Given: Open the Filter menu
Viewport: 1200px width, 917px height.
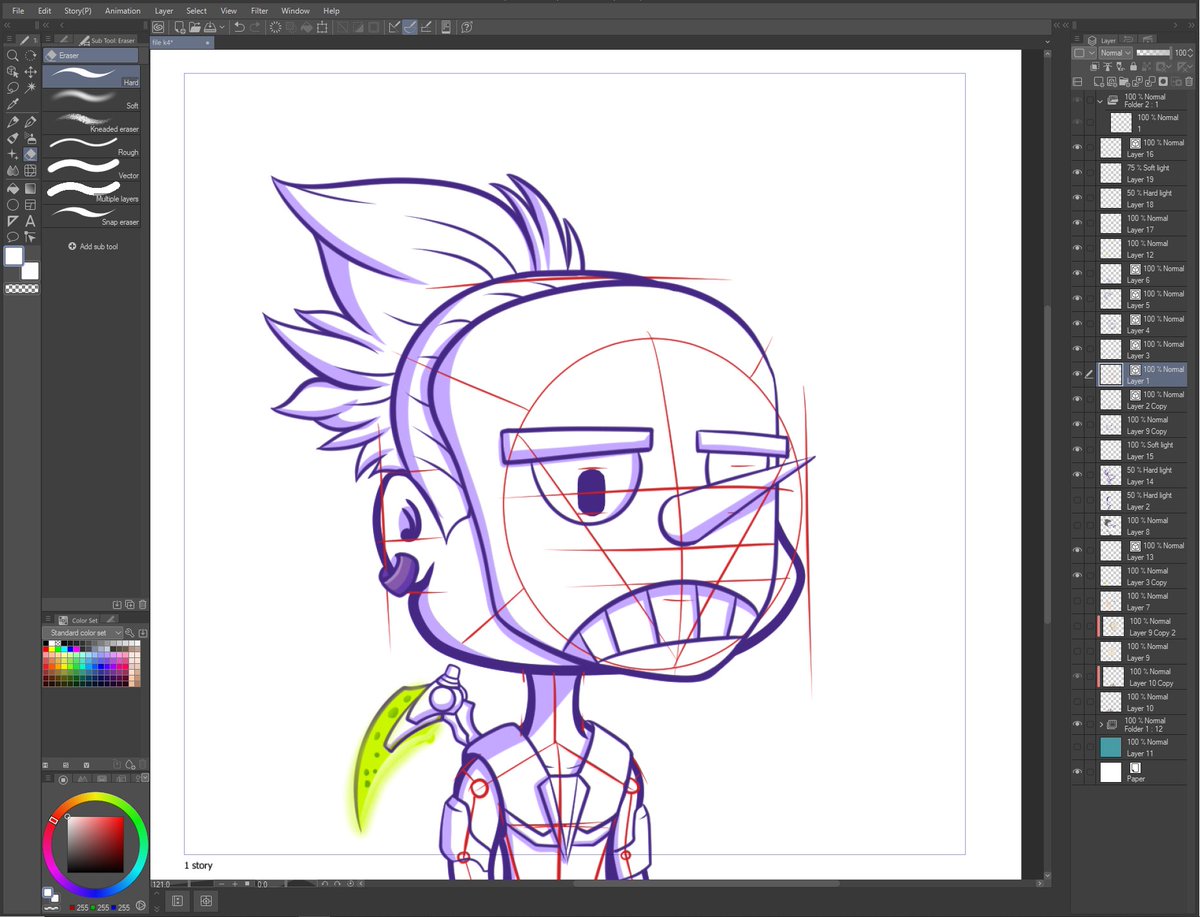Looking at the screenshot, I should (x=259, y=10).
